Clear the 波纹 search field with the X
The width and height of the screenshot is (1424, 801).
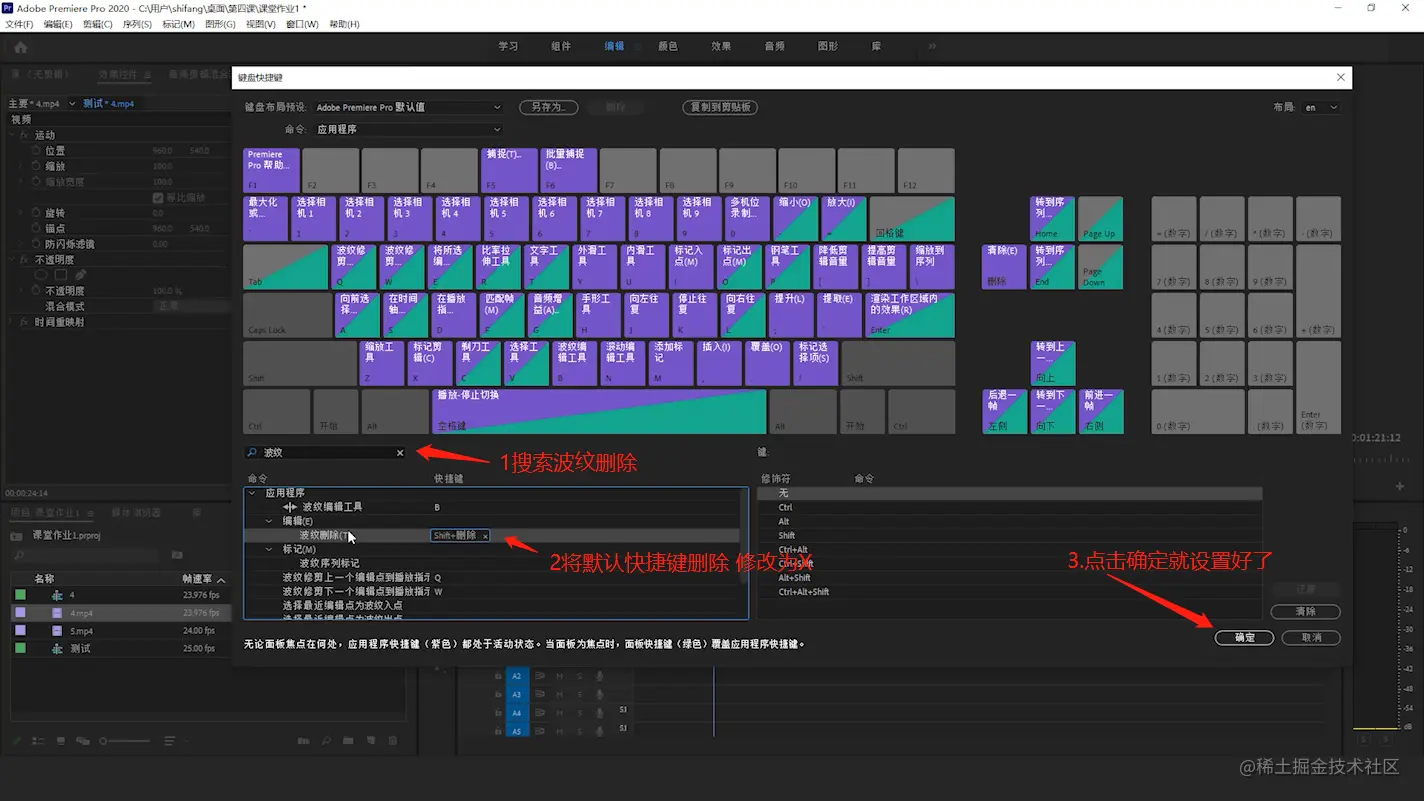(x=400, y=453)
